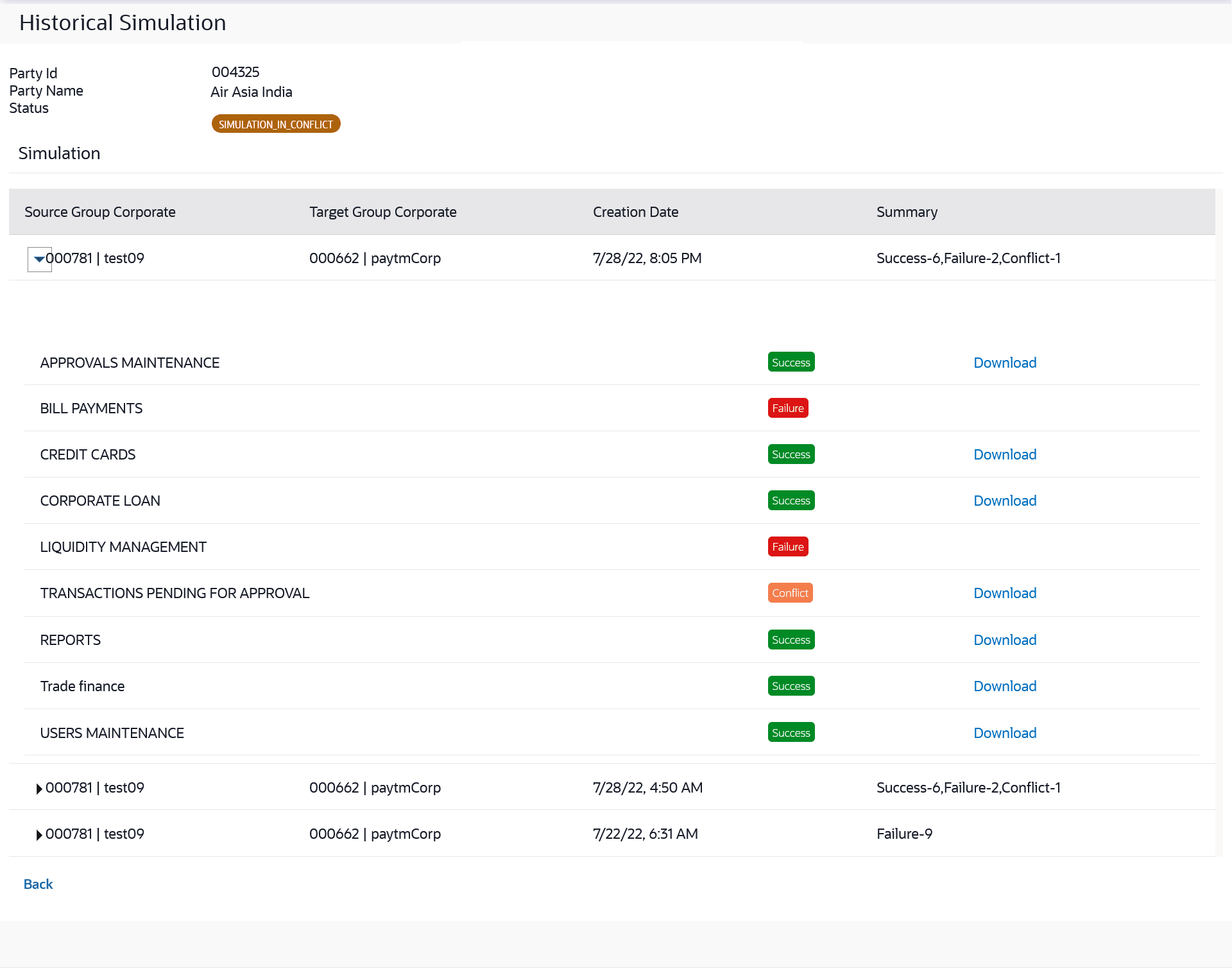The height and width of the screenshot is (971, 1232).
Task: Click the Creation Date column header
Action: point(635,212)
